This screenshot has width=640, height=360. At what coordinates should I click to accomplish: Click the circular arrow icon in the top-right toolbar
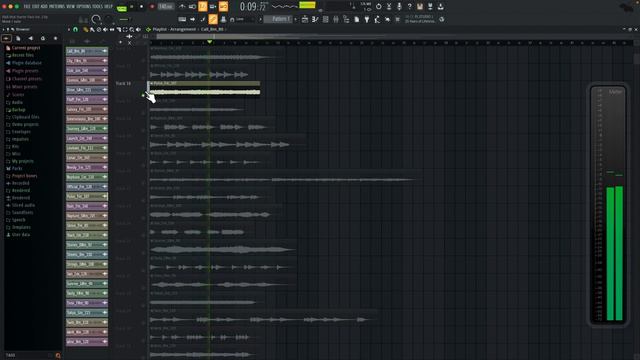pos(378,7)
